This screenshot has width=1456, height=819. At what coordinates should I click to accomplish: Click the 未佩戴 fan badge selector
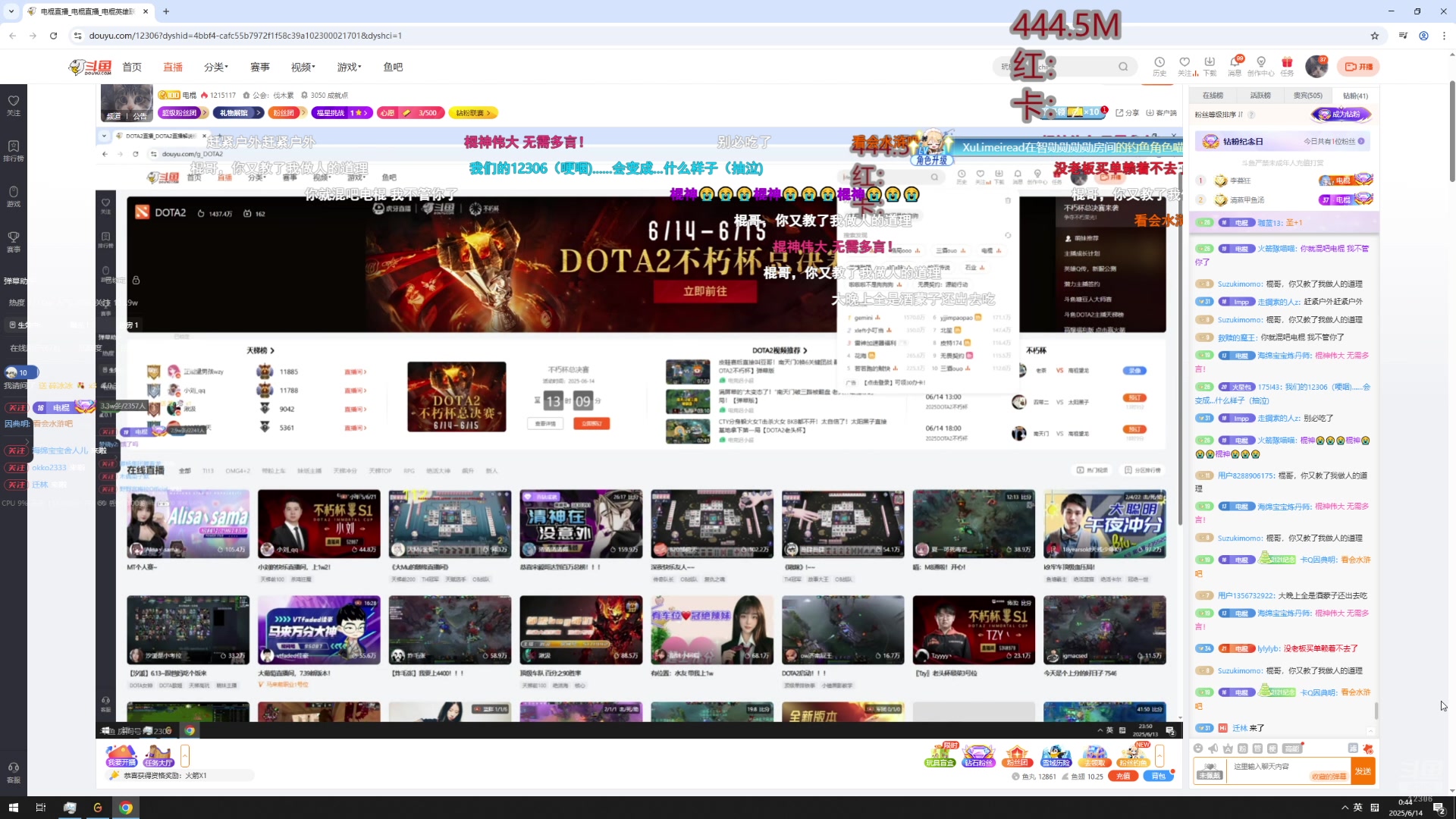click(1210, 772)
